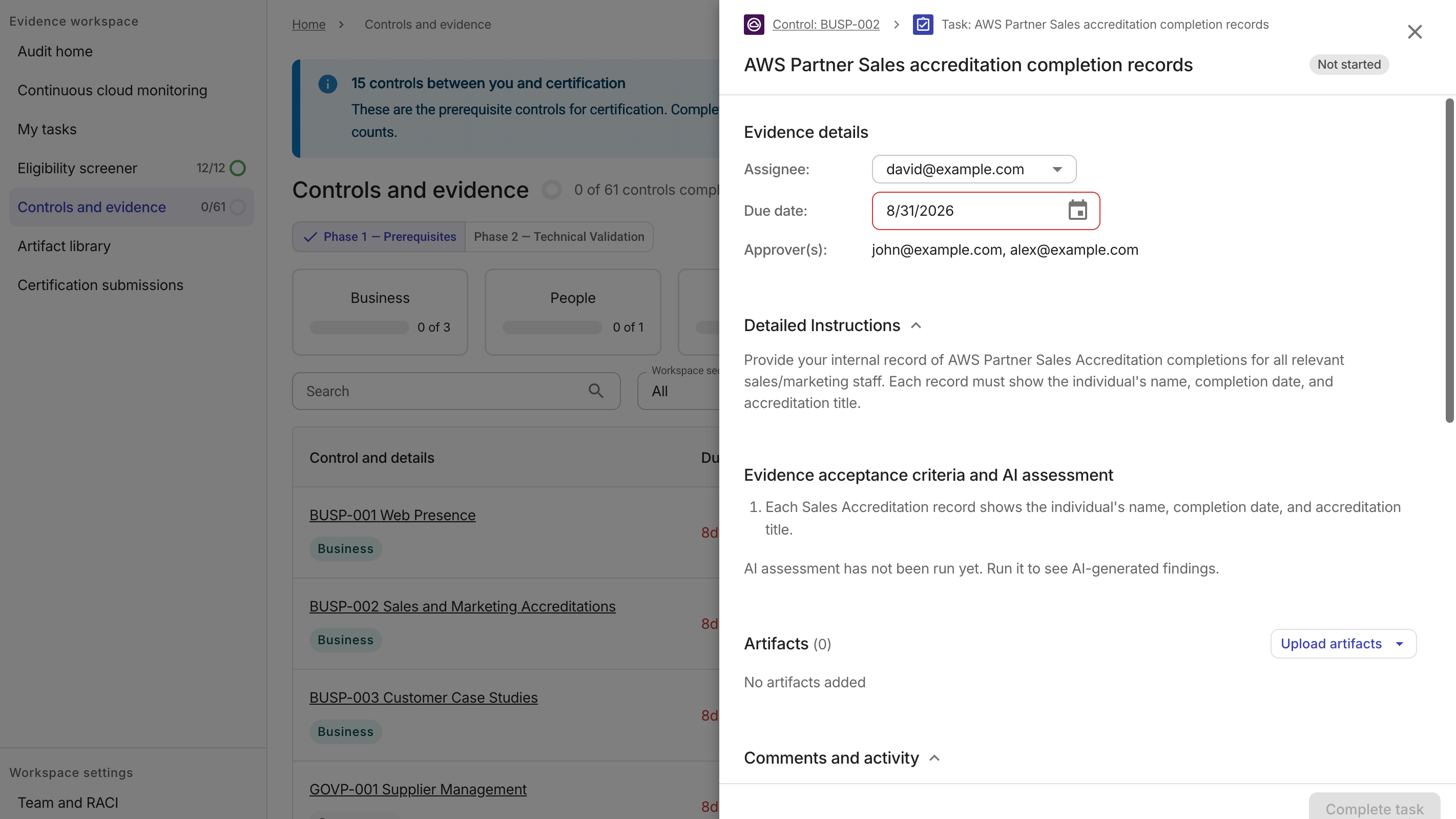The image size is (1456, 819).
Task: Click the 0/61 count beside Controls and evidence
Action: tap(213, 207)
